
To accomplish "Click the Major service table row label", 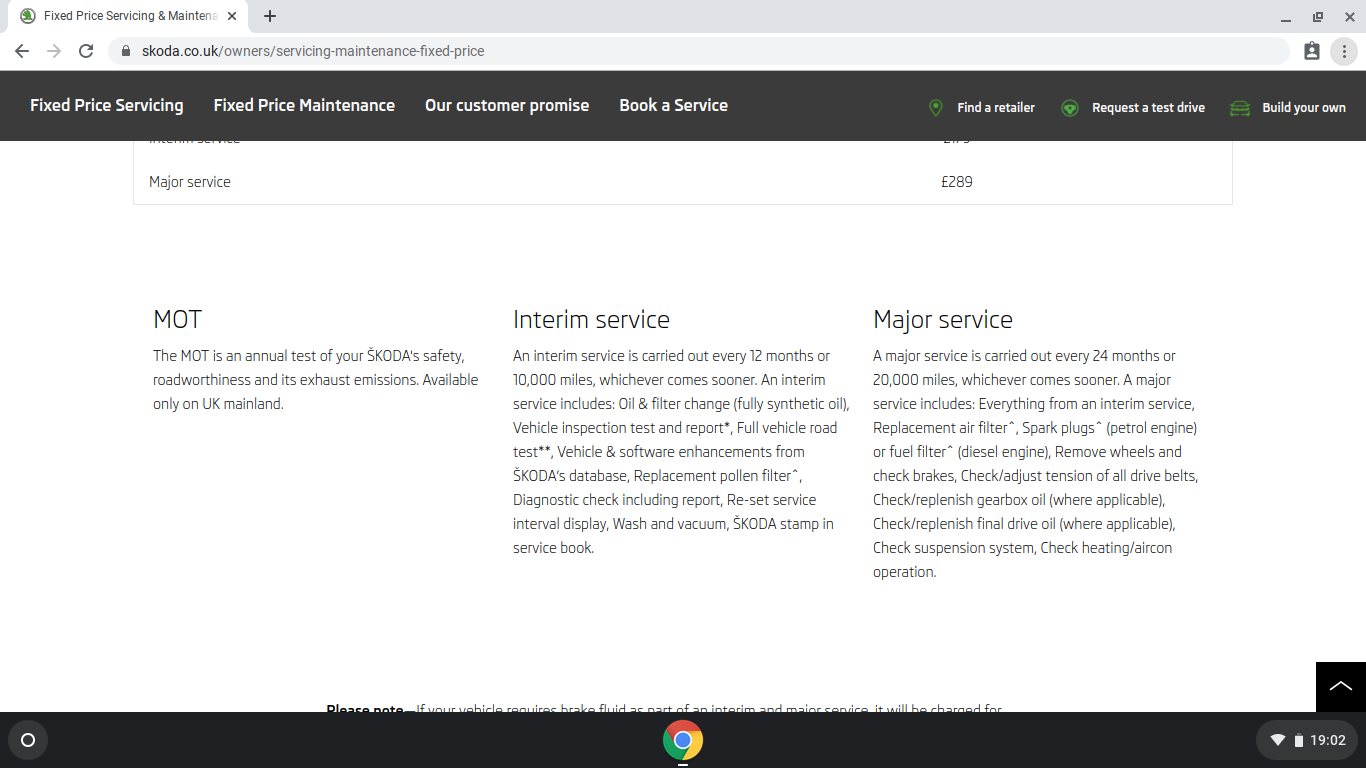I will pyautogui.click(x=190, y=182).
